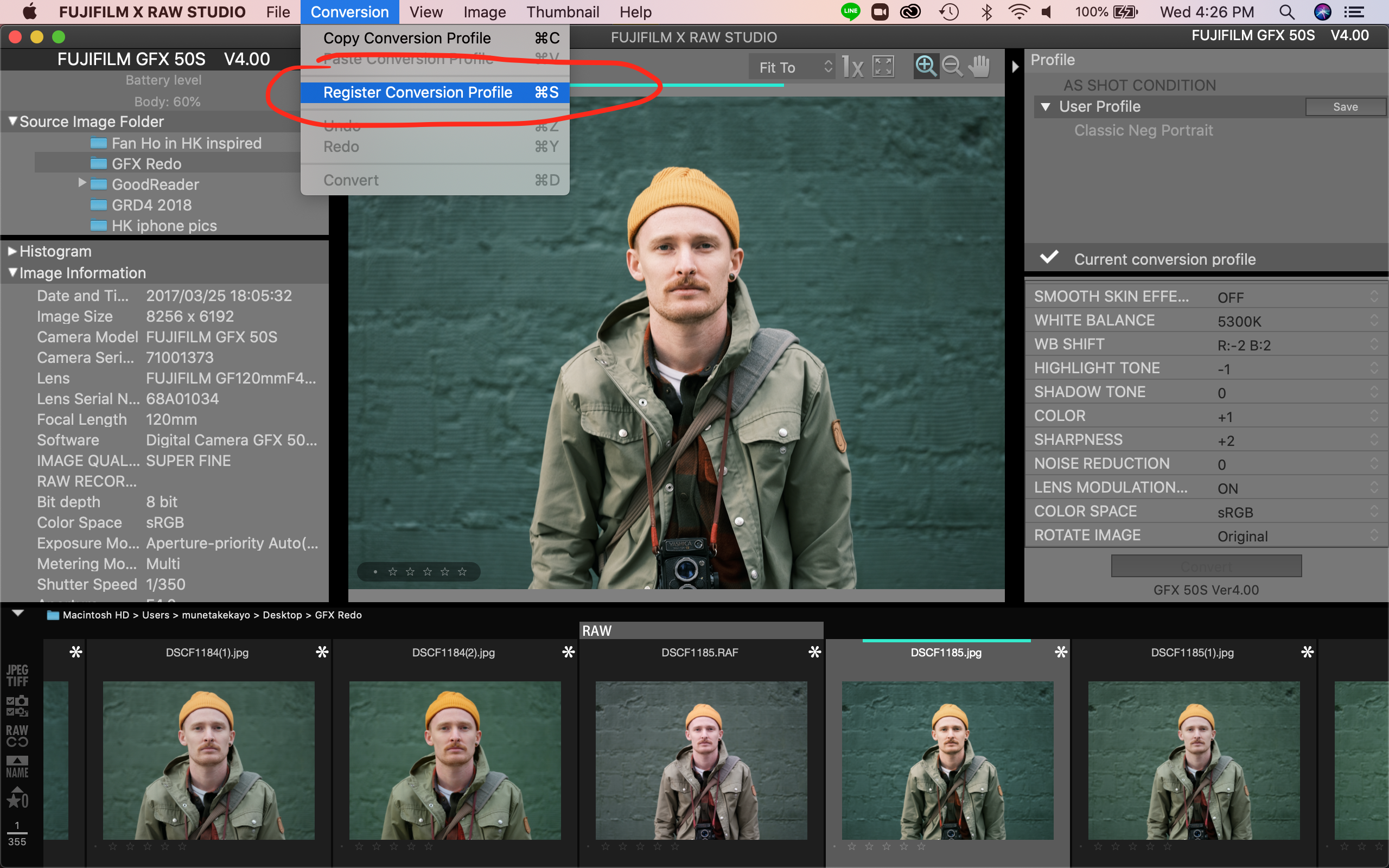Select the Fan Ho in HK inspired folder
Screen dimensions: 1389x868
pyautogui.click(x=187, y=143)
